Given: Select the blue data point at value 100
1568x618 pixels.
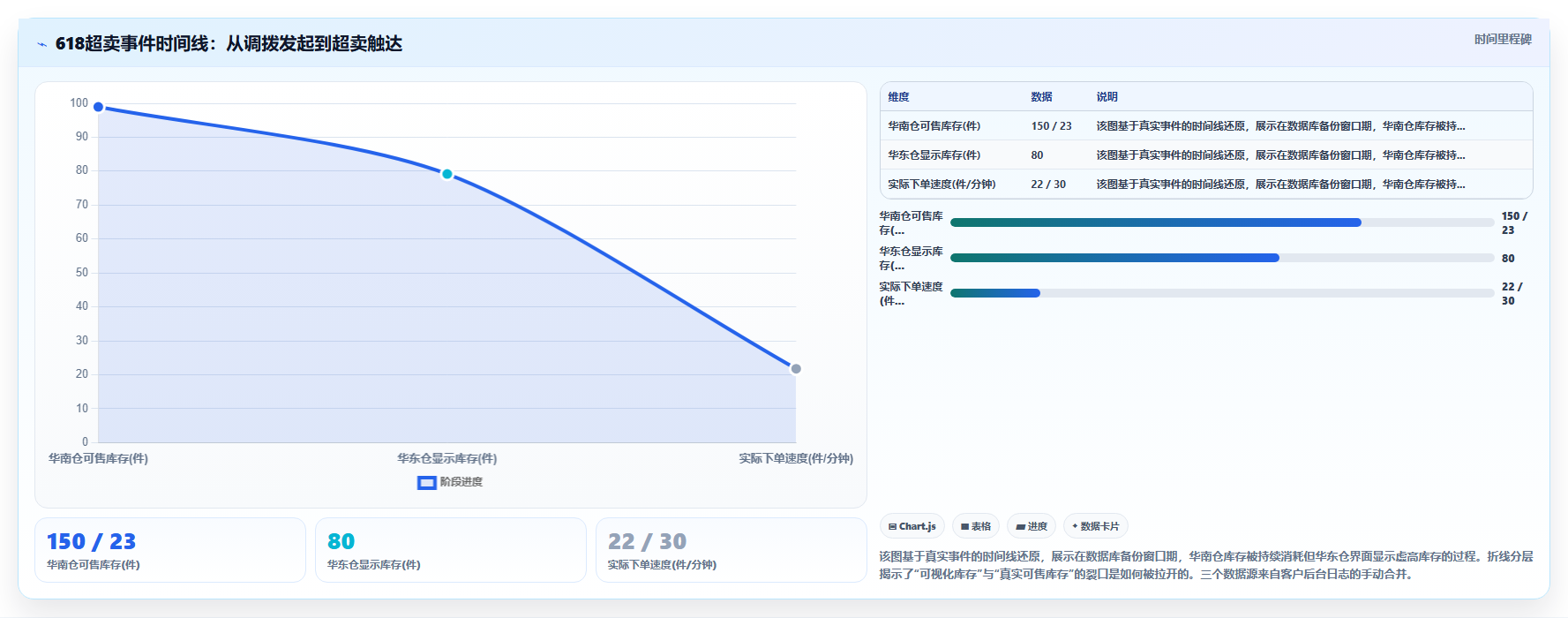Looking at the screenshot, I should point(99,107).
